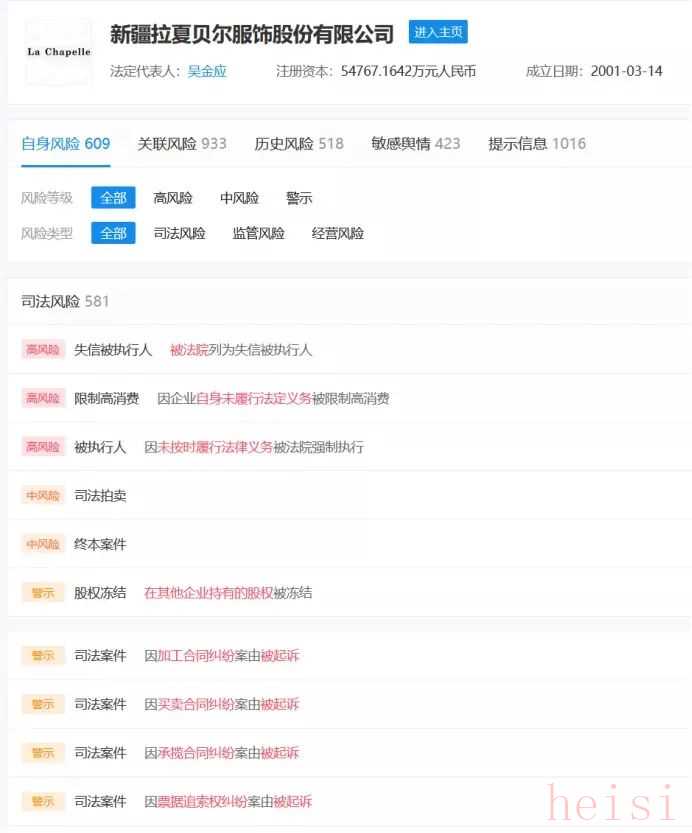Select 全部 in the 风险类型 filter
Viewport: 692px width, 833px height.
[x=113, y=233]
